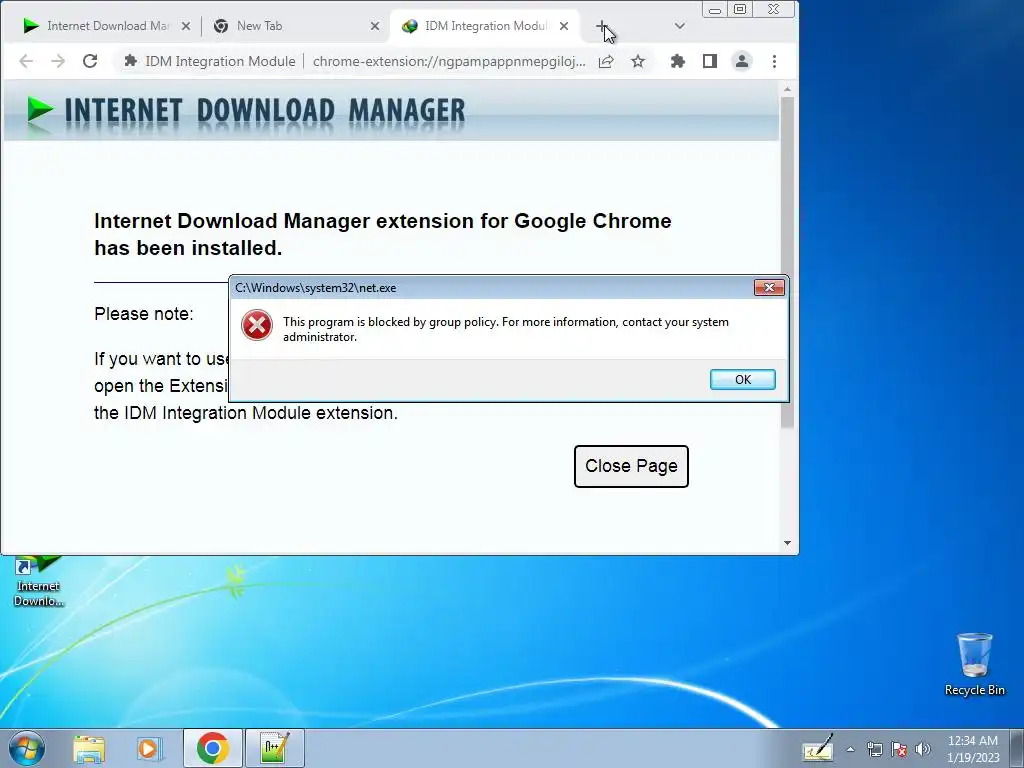The image size is (1024, 768).
Task: Click the extension puzzle icon in address bar
Action: pyautogui.click(x=131, y=61)
